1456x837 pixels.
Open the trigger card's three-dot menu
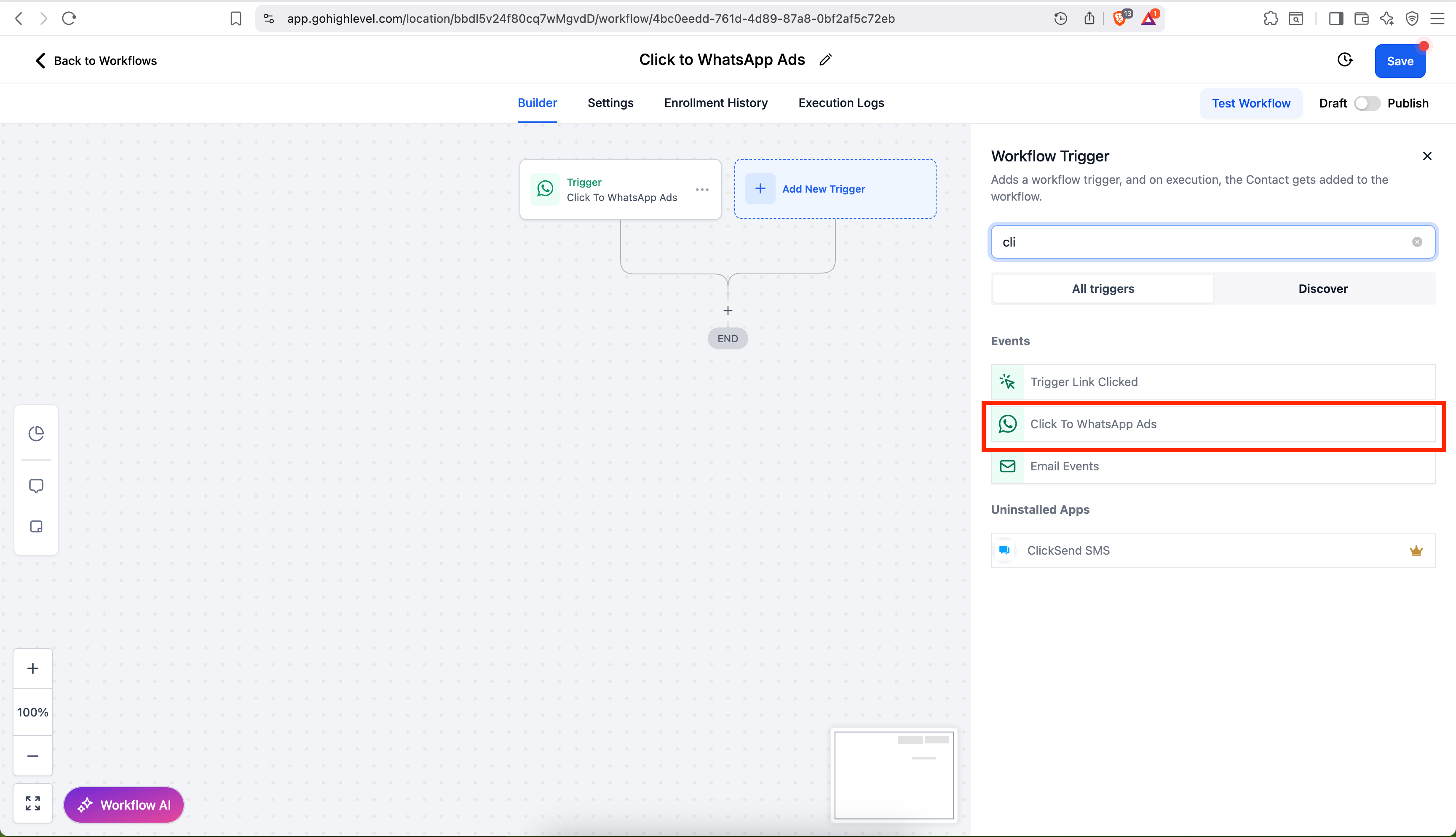point(702,190)
